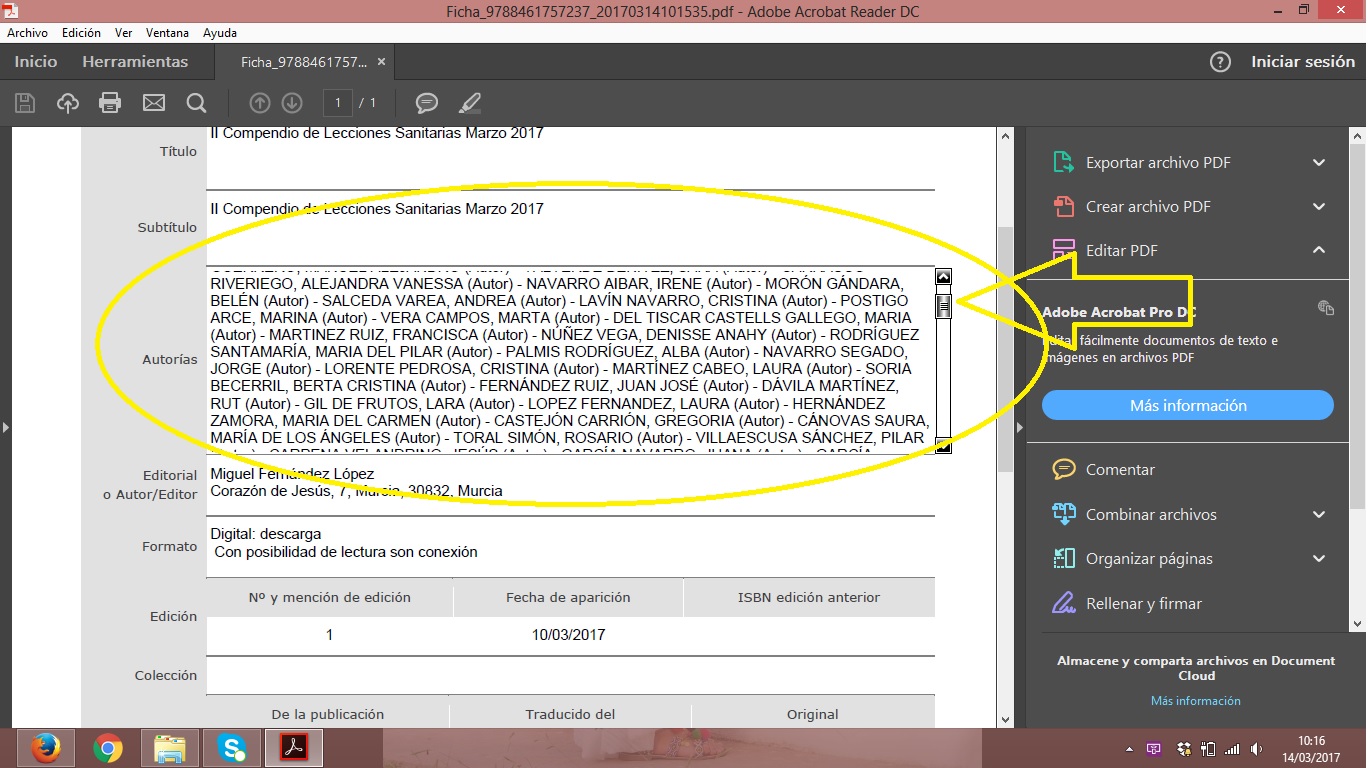Click the date 10/03/2017
The image size is (1368, 768).
click(x=568, y=635)
